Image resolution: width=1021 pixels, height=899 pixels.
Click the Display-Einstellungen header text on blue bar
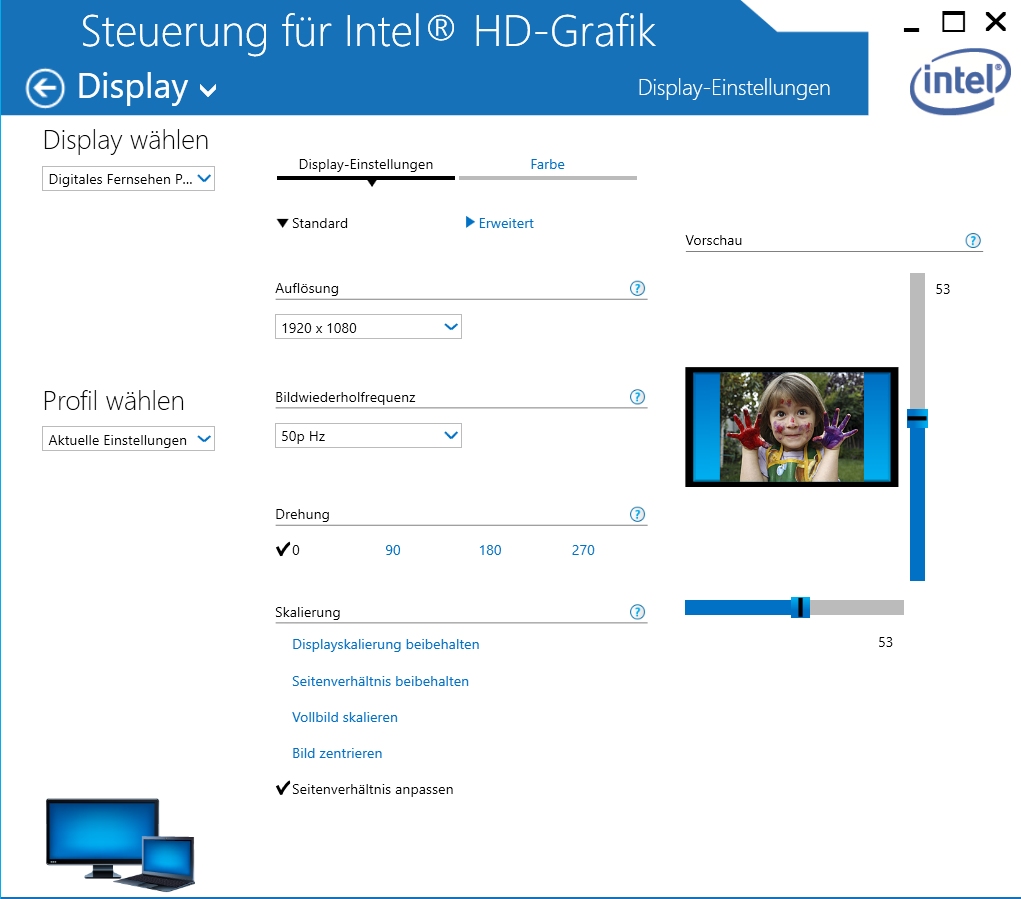tap(734, 88)
